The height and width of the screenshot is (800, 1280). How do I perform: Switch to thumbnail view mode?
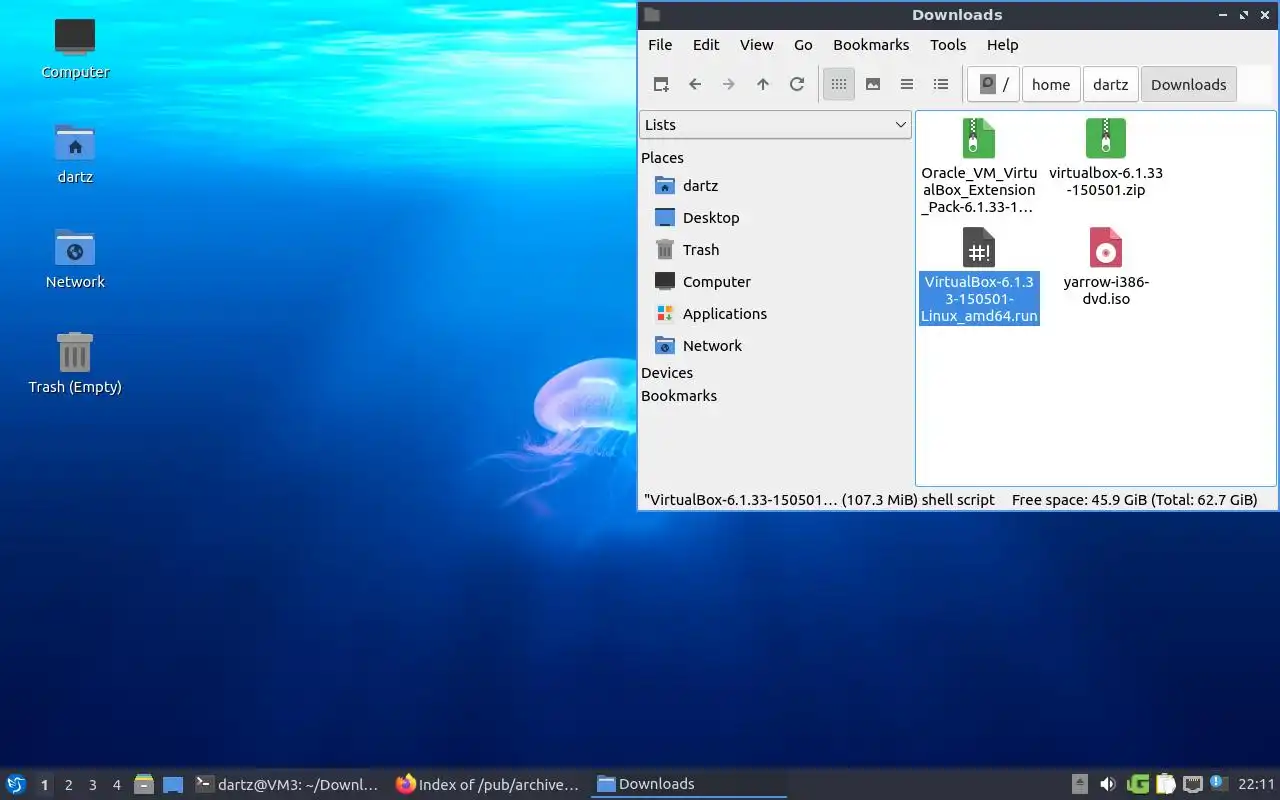pos(873,85)
